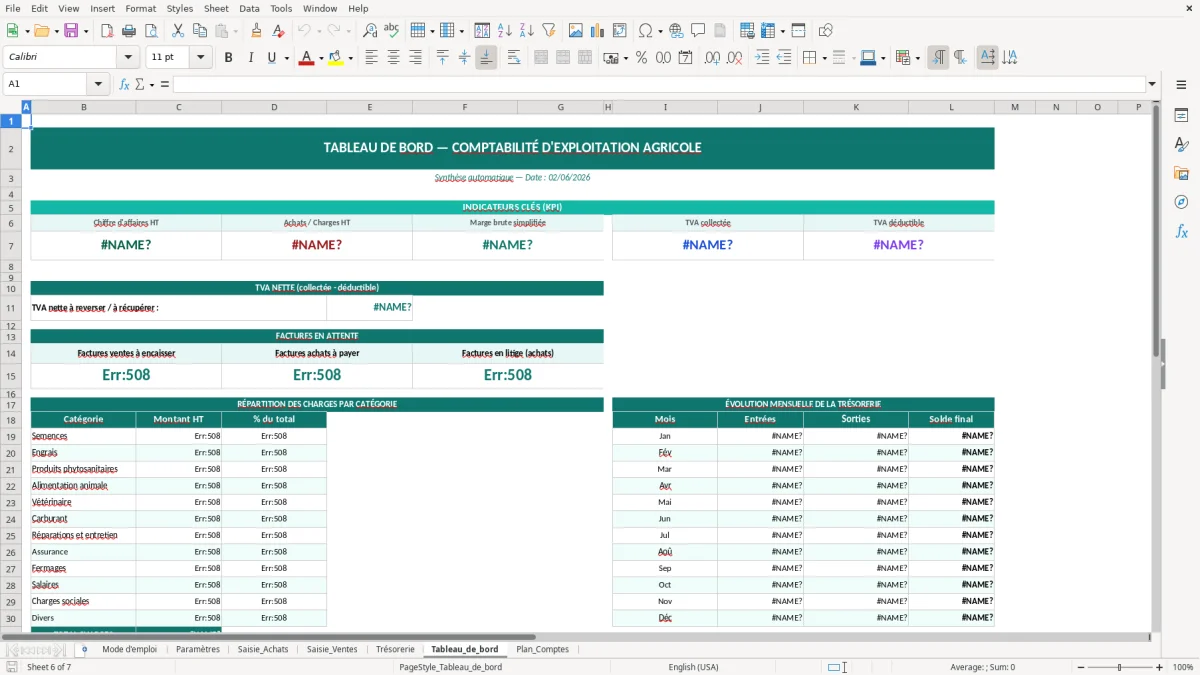Click the AutoFilter funnel icon
Screen dimensions: 1200x675
549,31
